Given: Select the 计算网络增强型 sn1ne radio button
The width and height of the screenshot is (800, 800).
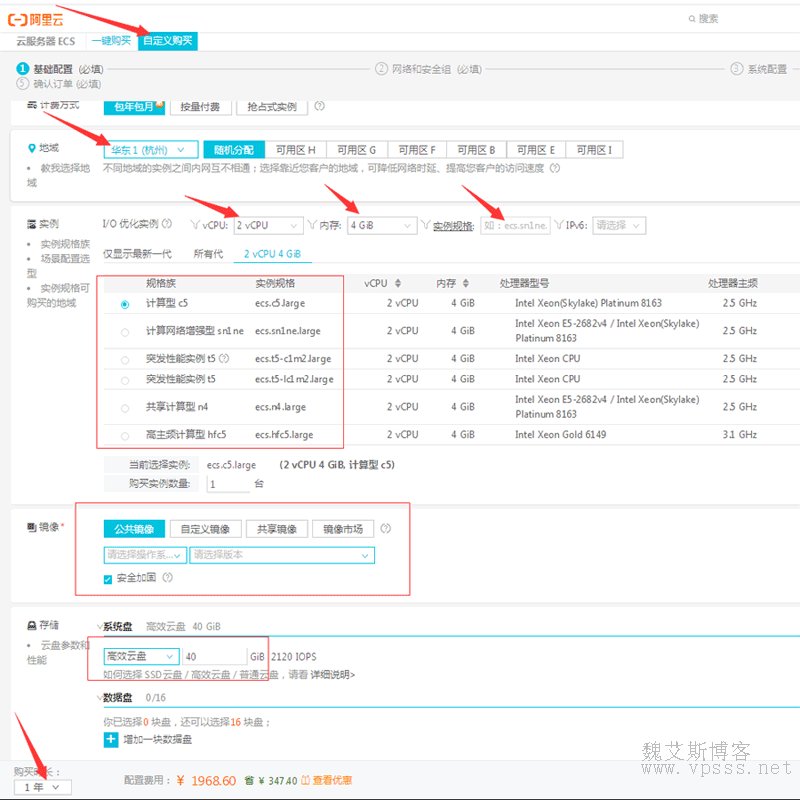Looking at the screenshot, I should click(x=125, y=331).
